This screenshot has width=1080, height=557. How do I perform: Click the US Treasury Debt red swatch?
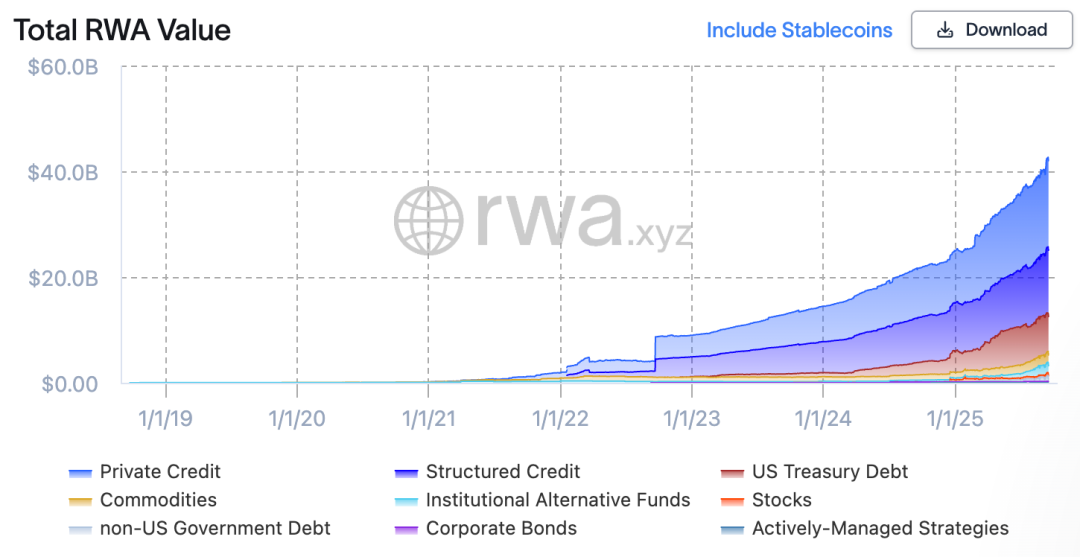[733, 472]
